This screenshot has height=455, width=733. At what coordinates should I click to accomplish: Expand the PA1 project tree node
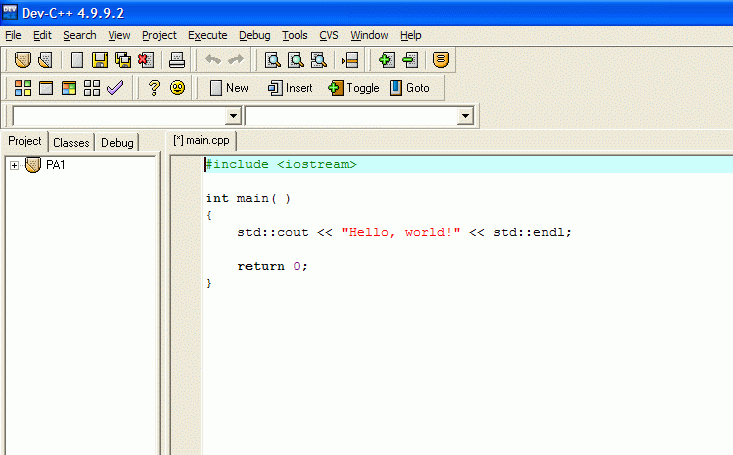[x=14, y=165]
